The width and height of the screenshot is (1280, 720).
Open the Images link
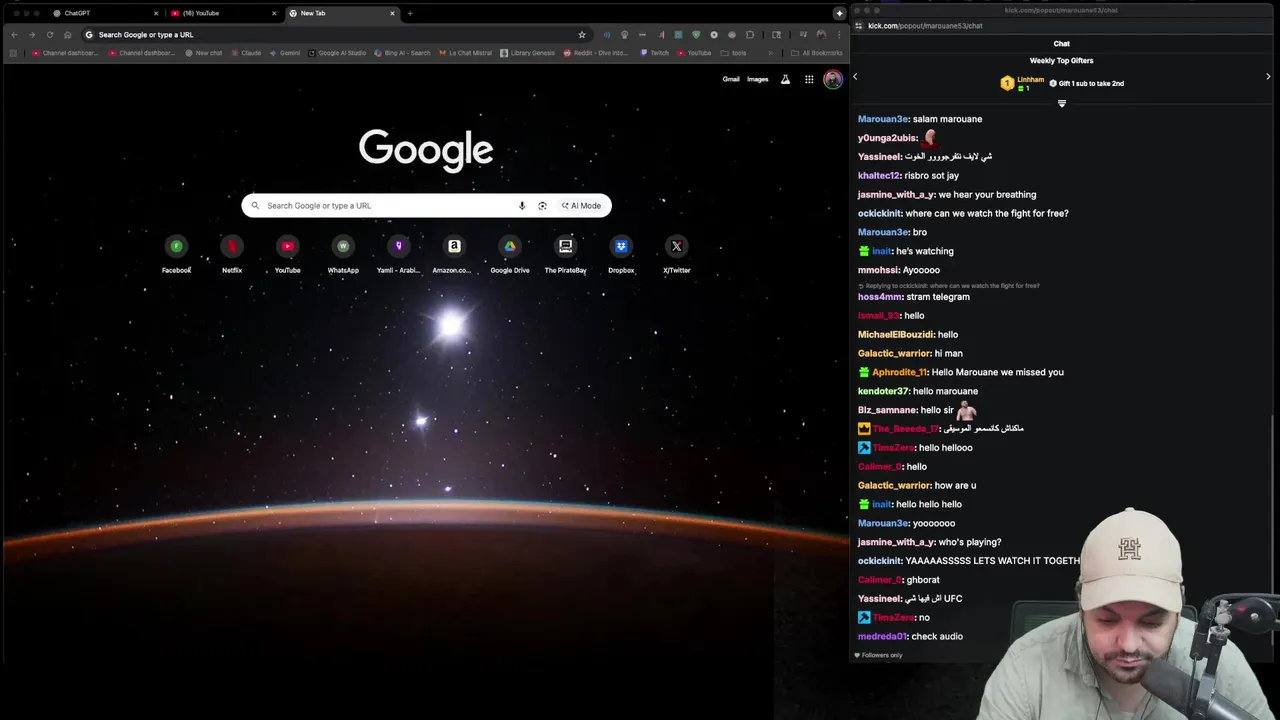pyautogui.click(x=758, y=79)
